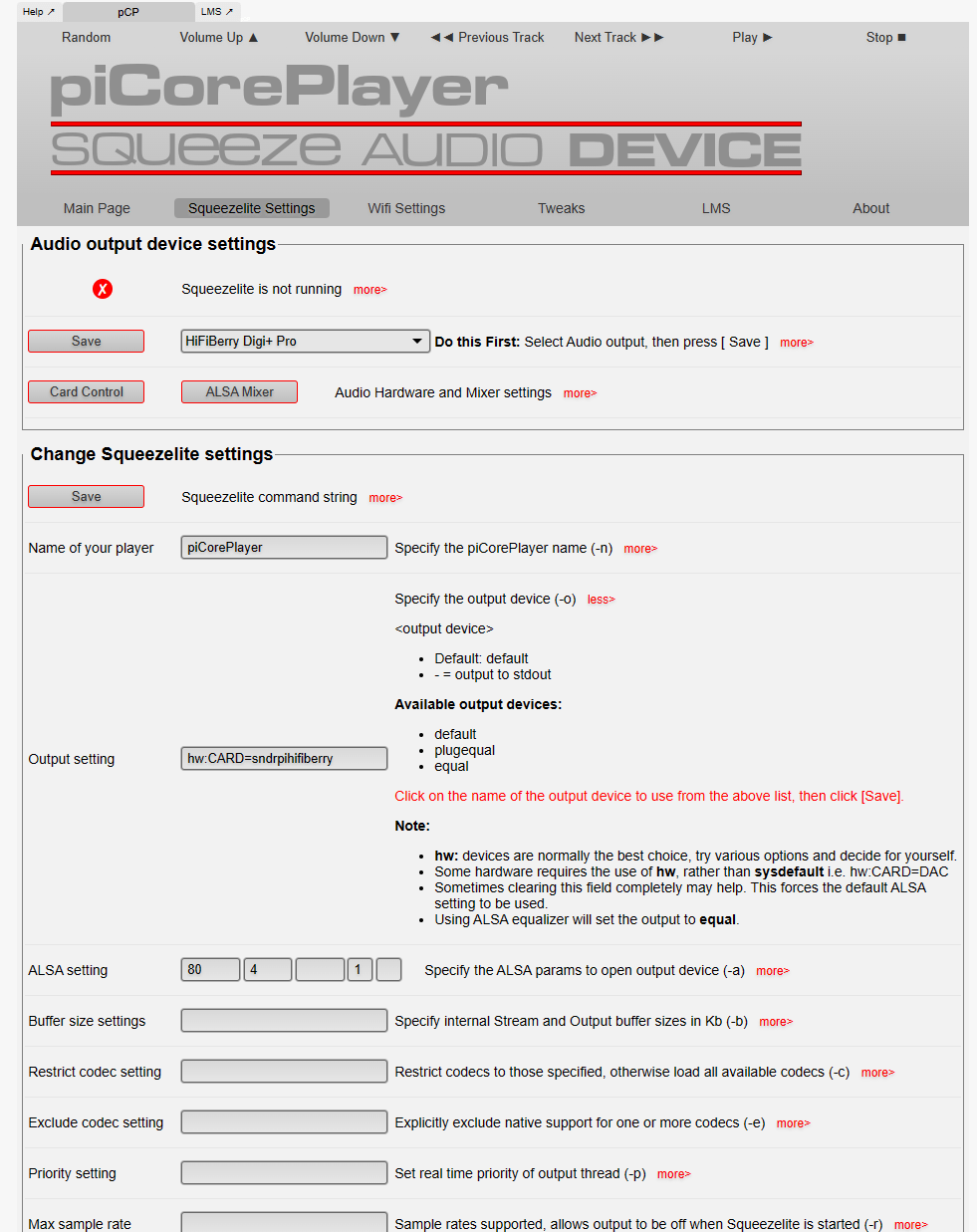The height and width of the screenshot is (1232, 977).
Task: Expand more on ALSA params
Action: tap(773, 971)
